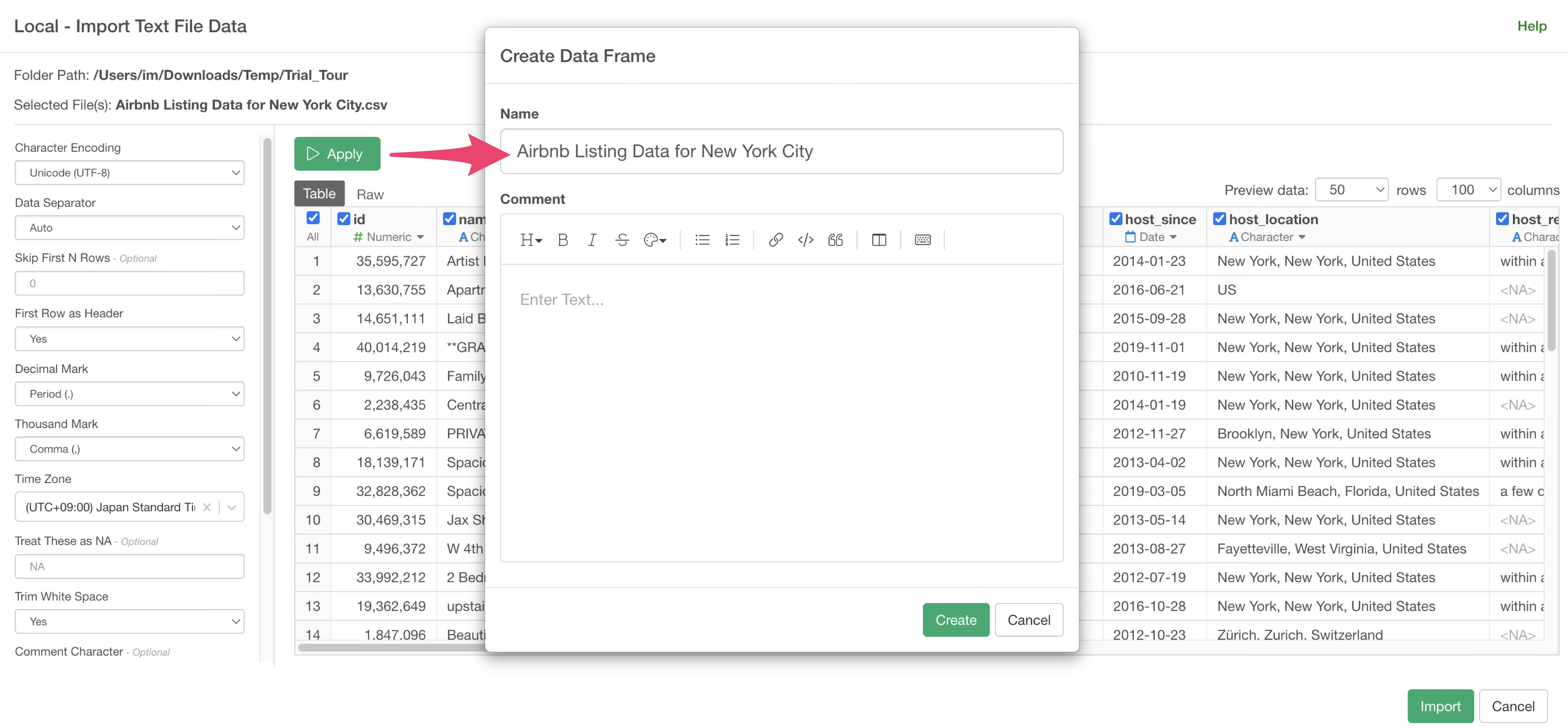Open the Decimal Mark dropdown
Image resolution: width=1568 pixels, height=728 pixels.
[x=130, y=393]
